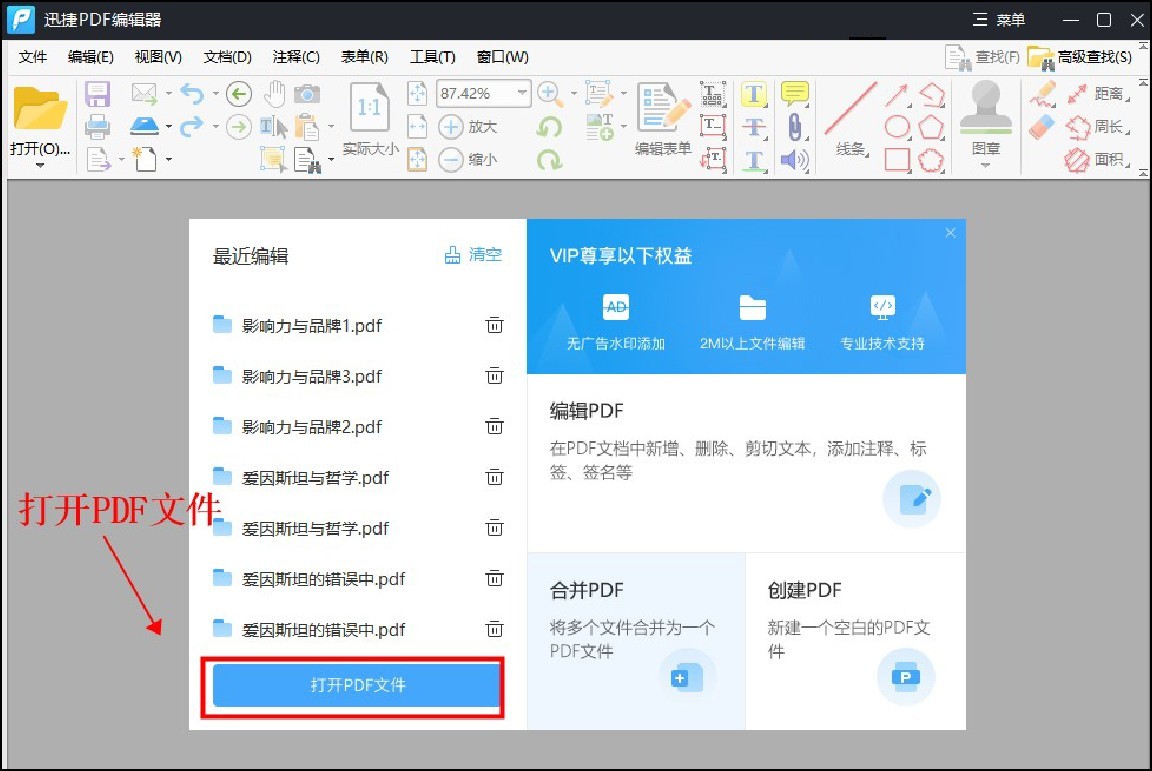Activate the Hand pan tool
This screenshot has width=1152, height=771.
click(x=276, y=93)
